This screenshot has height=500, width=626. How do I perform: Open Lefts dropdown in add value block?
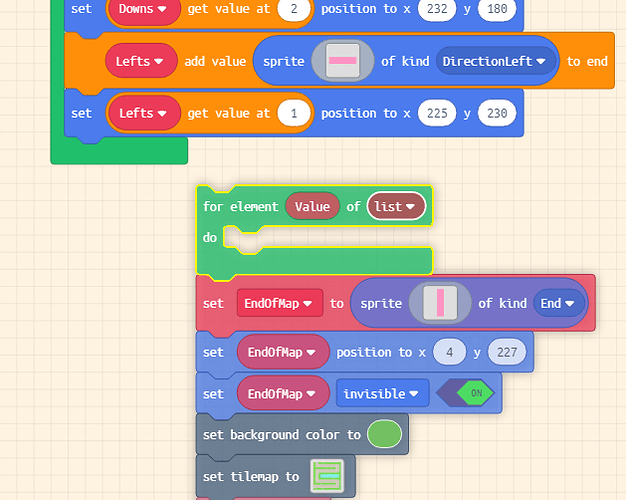click(x=139, y=61)
